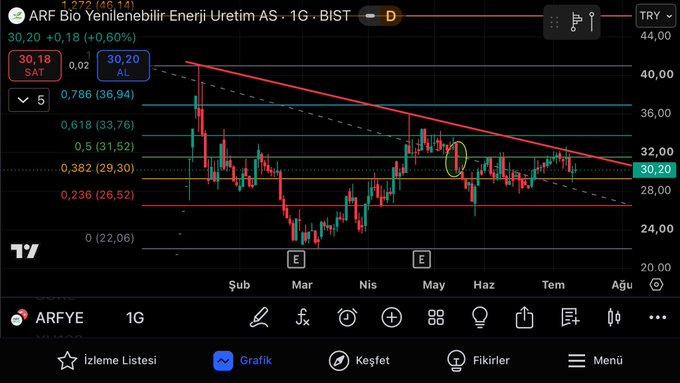This screenshot has width=680, height=383.
Task: Tap the 30,20 AL buy button
Action: coord(123,65)
